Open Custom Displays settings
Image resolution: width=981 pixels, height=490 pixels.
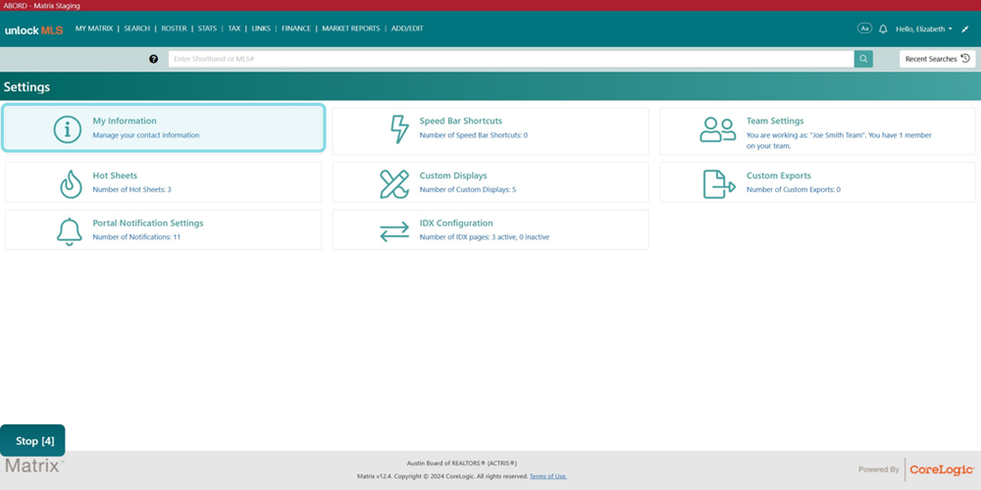click(453, 176)
